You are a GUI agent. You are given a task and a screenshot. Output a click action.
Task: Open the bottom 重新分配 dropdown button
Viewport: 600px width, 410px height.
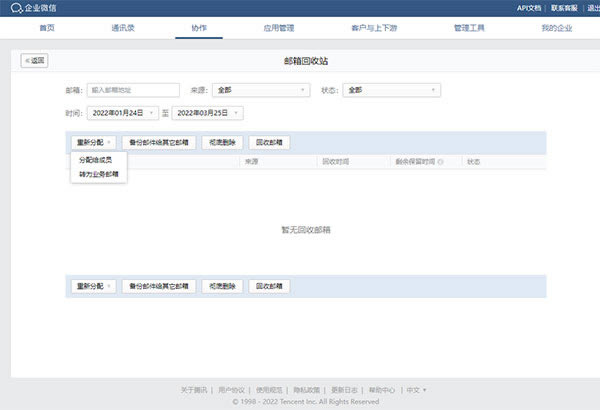pos(93,286)
